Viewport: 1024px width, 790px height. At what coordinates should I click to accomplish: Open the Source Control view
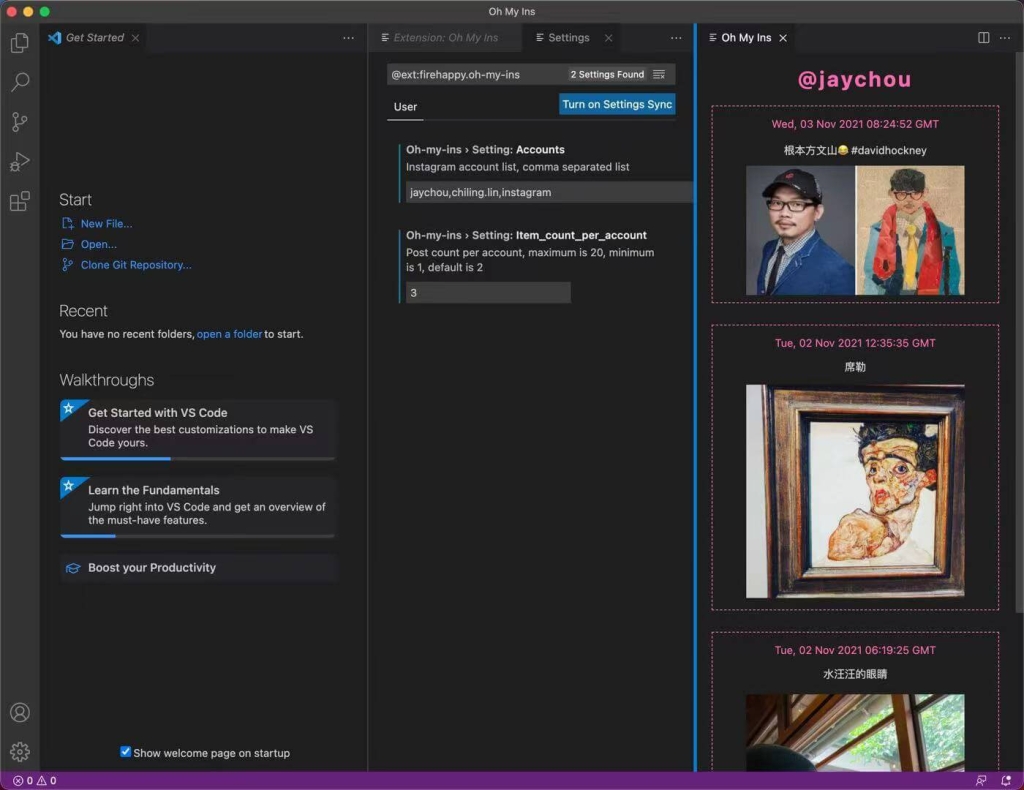pyautogui.click(x=20, y=121)
